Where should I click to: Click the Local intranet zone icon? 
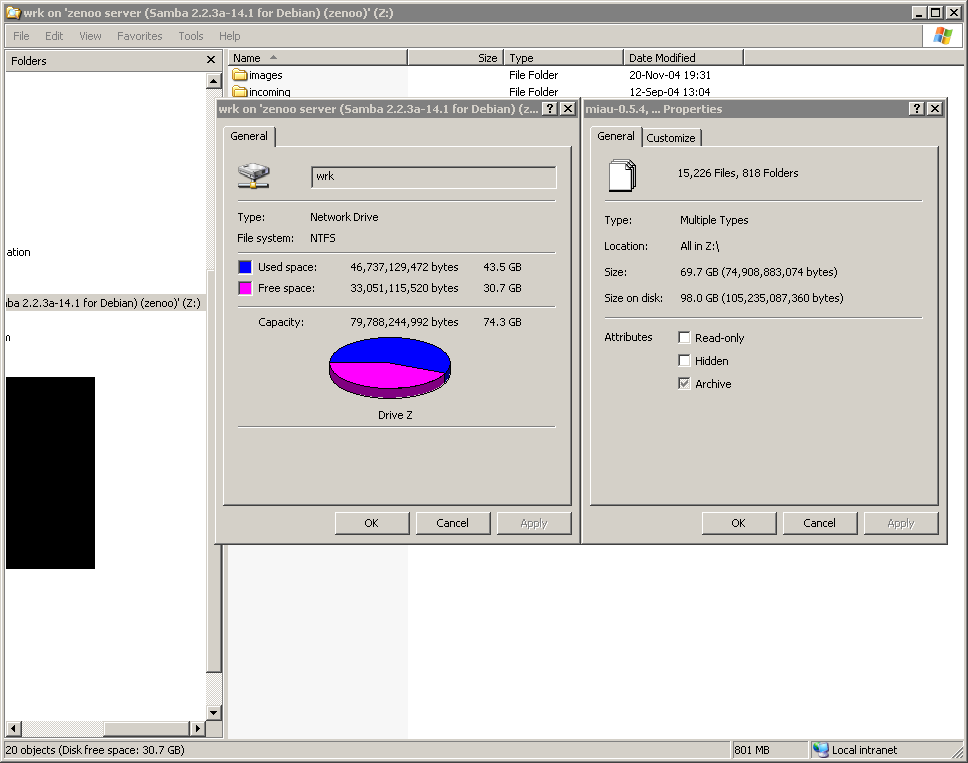point(821,750)
